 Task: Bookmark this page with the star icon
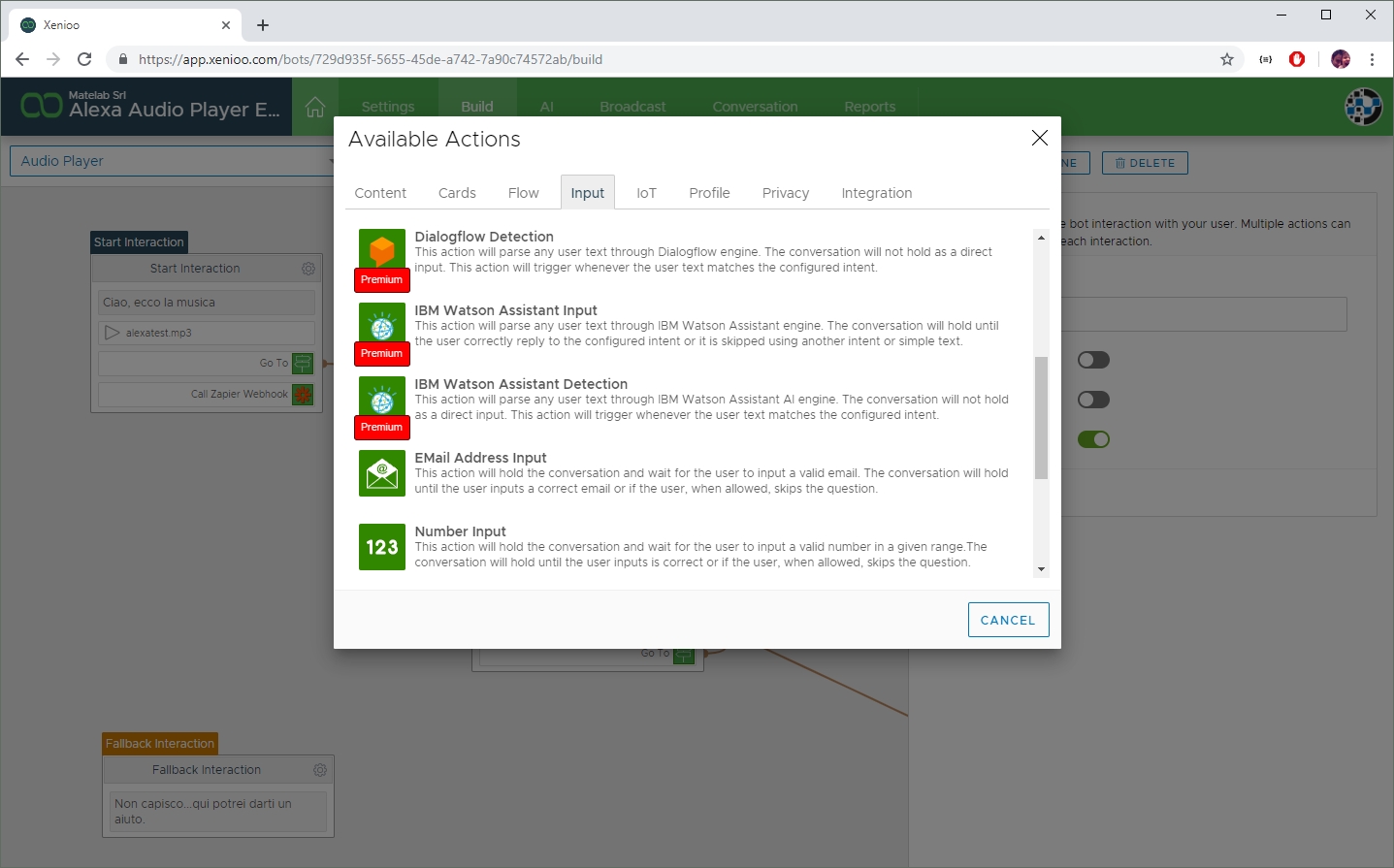pos(1226,59)
